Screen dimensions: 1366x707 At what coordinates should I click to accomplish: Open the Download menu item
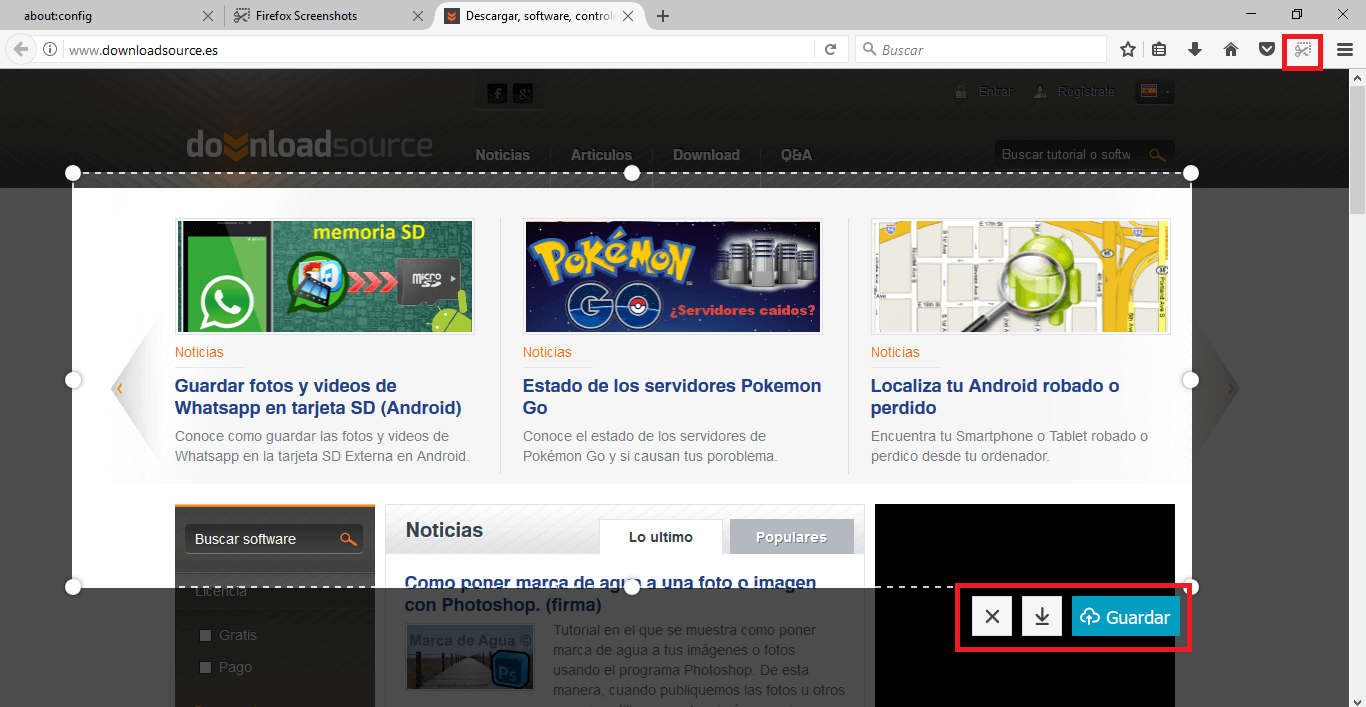click(x=706, y=155)
